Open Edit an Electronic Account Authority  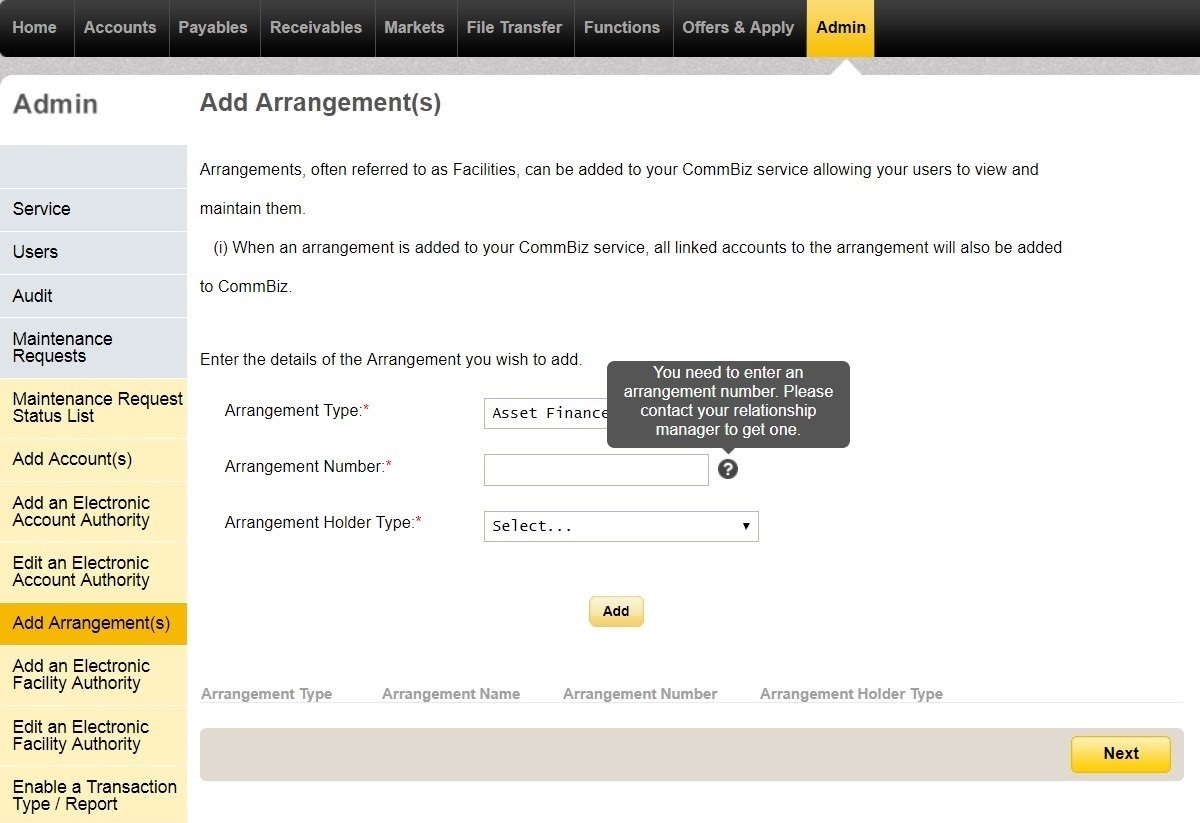pos(93,572)
